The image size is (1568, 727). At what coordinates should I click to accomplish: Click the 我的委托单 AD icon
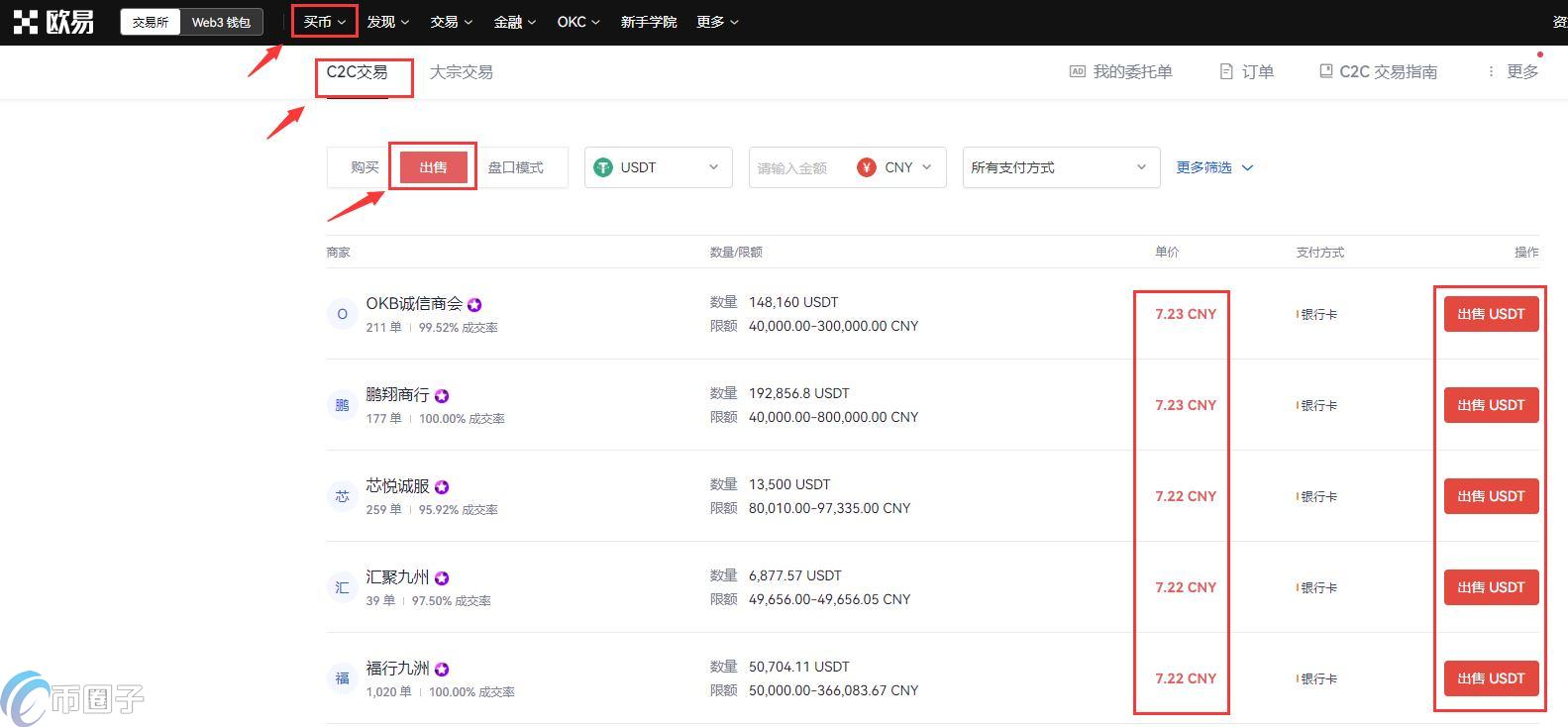coord(1078,71)
